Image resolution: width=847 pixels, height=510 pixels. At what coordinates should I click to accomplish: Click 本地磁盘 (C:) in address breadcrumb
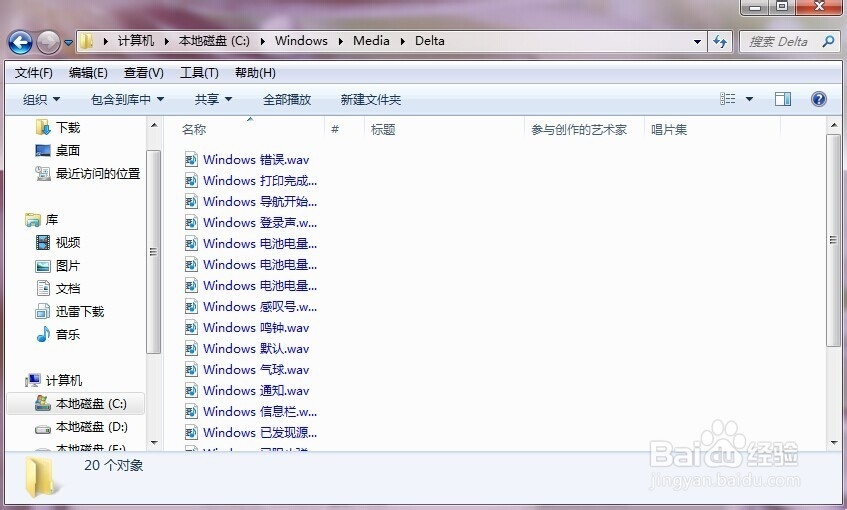click(214, 41)
